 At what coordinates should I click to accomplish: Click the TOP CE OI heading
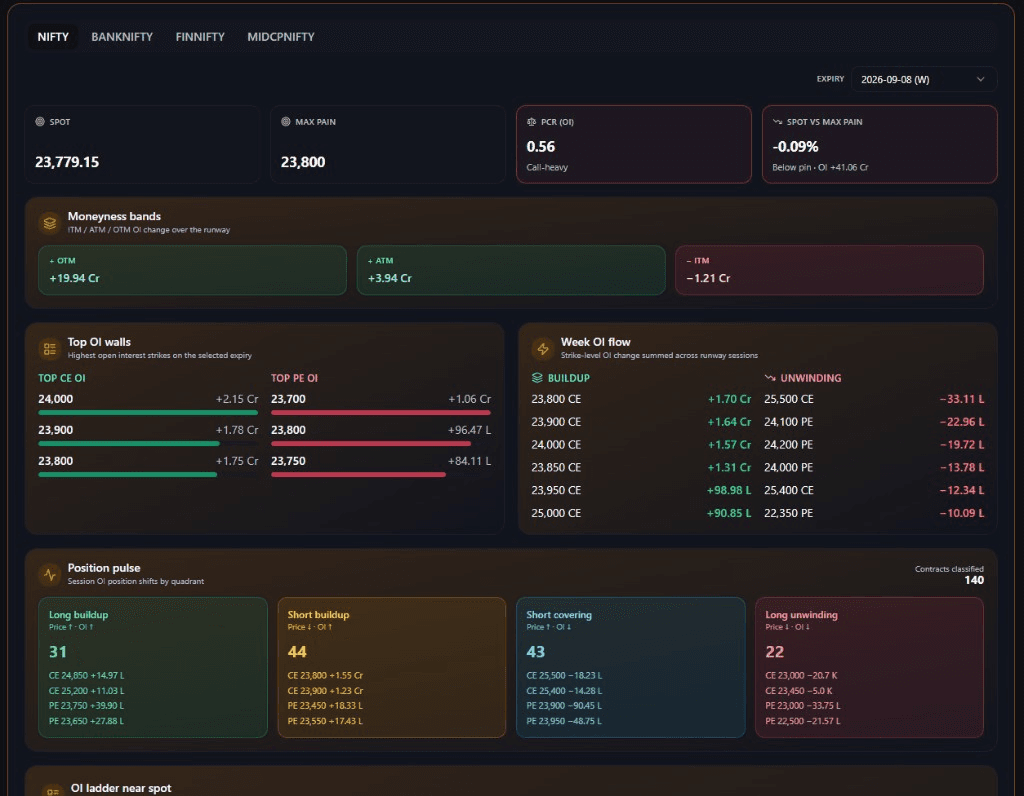tap(61, 378)
